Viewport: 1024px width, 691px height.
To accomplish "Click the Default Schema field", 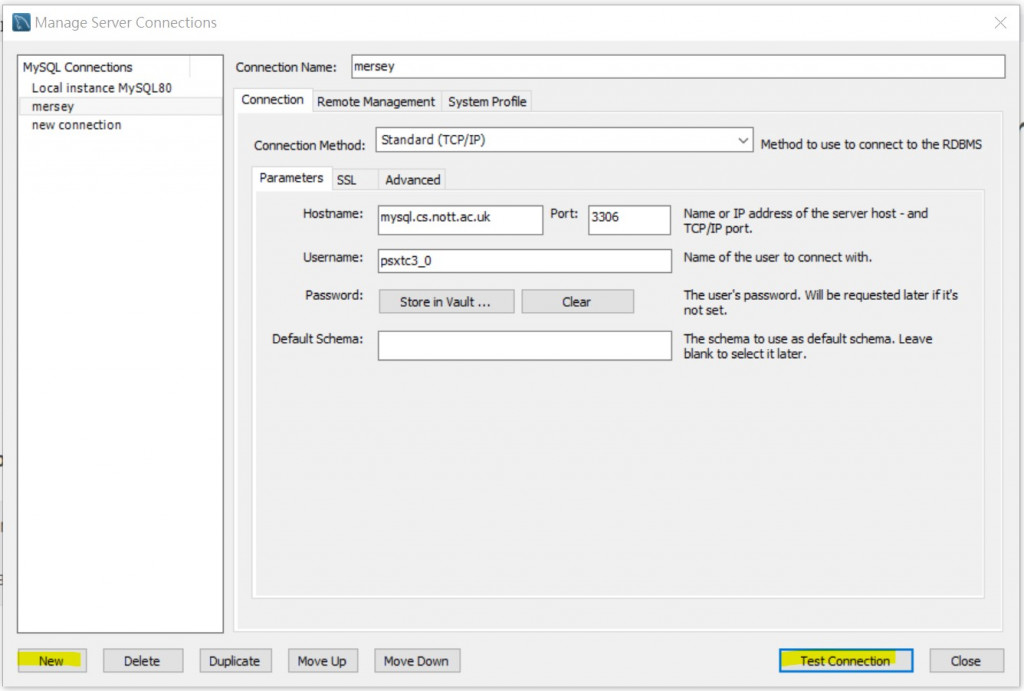I will point(524,346).
